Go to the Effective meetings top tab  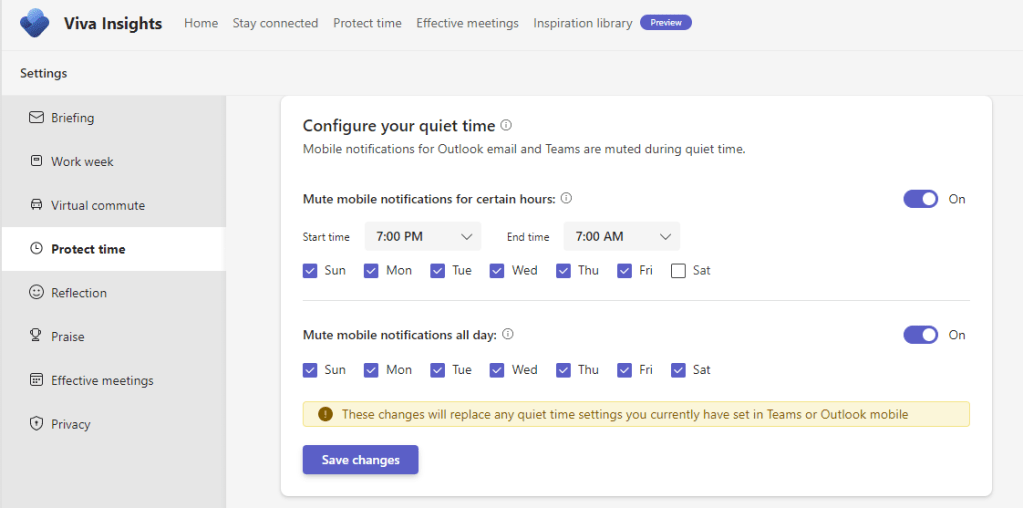point(467,23)
